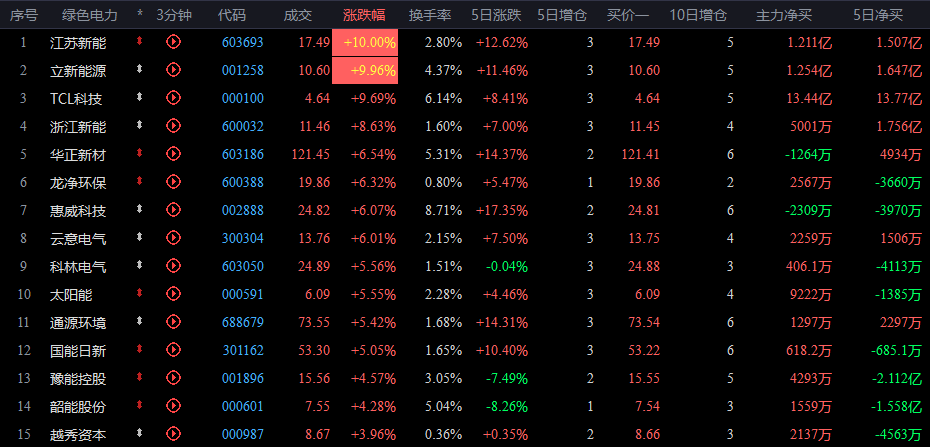This screenshot has height=447, width=930.
Task: Open 3-minute play icon for 龙净环保
Action: [x=173, y=181]
